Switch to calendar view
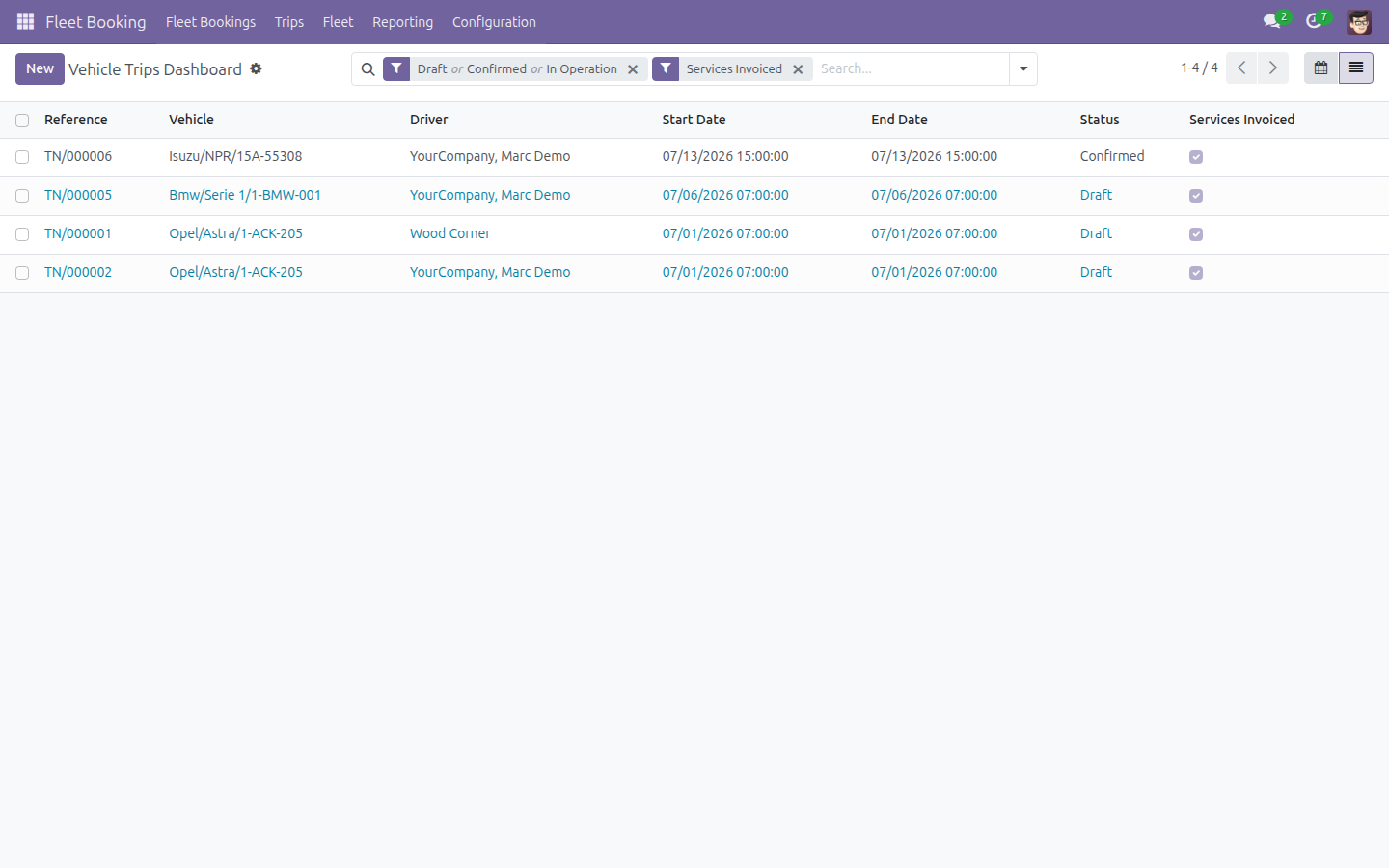1389x868 pixels. [x=1321, y=68]
